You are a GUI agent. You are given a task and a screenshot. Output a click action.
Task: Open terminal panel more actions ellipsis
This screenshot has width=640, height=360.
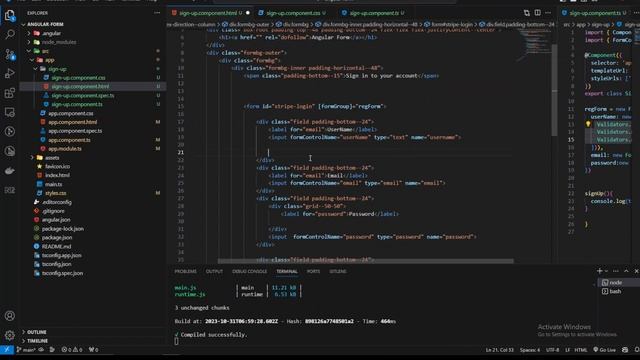tap(616, 271)
